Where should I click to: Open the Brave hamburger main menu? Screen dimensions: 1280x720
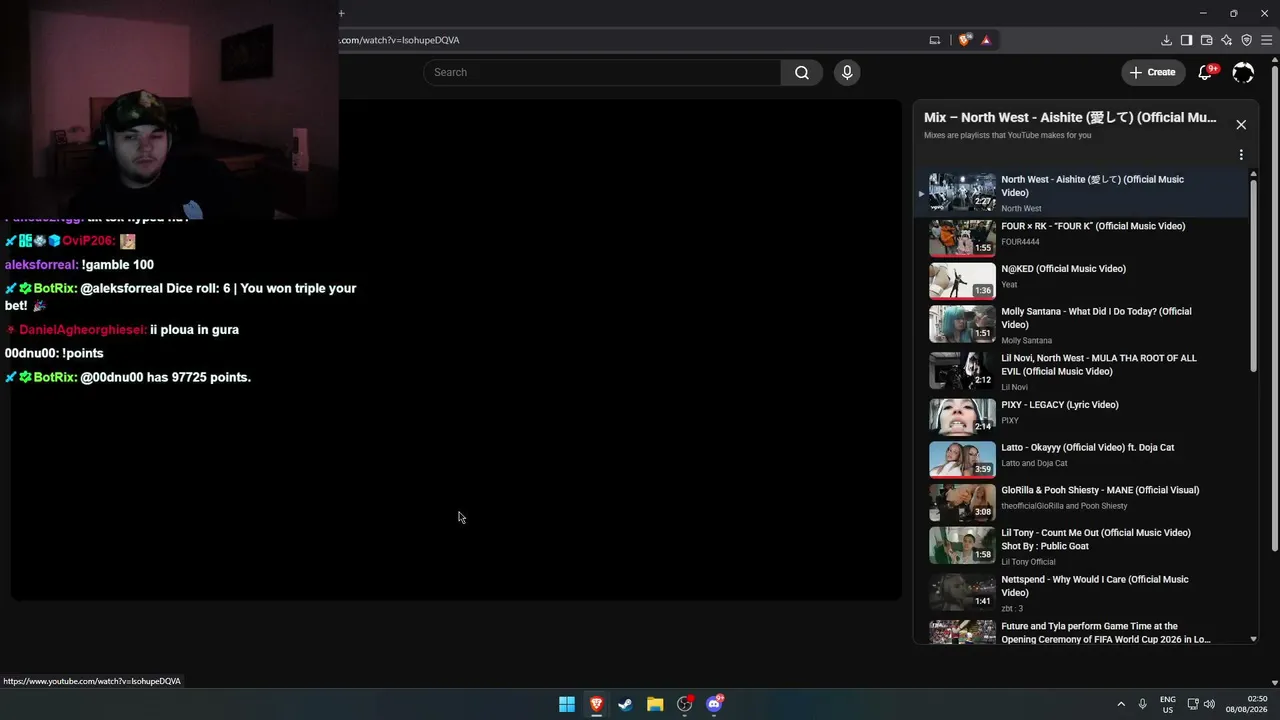(x=1266, y=40)
